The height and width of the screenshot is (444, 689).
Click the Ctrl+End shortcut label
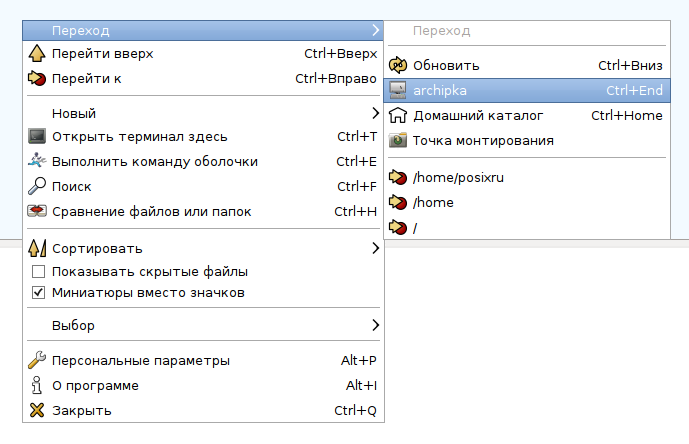635,91
